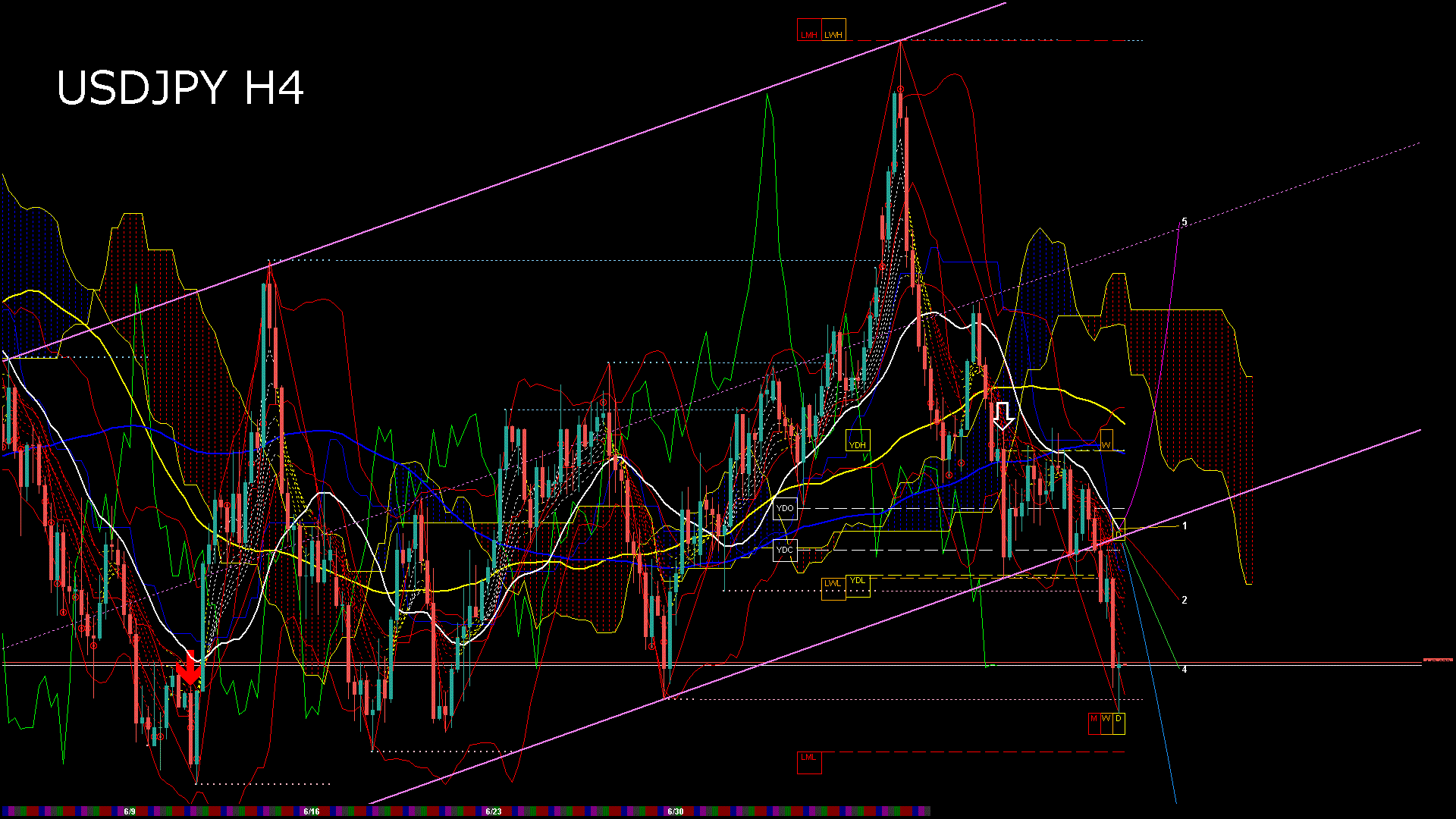
Task: Select the LWL last-week-low label box
Action: [833, 588]
